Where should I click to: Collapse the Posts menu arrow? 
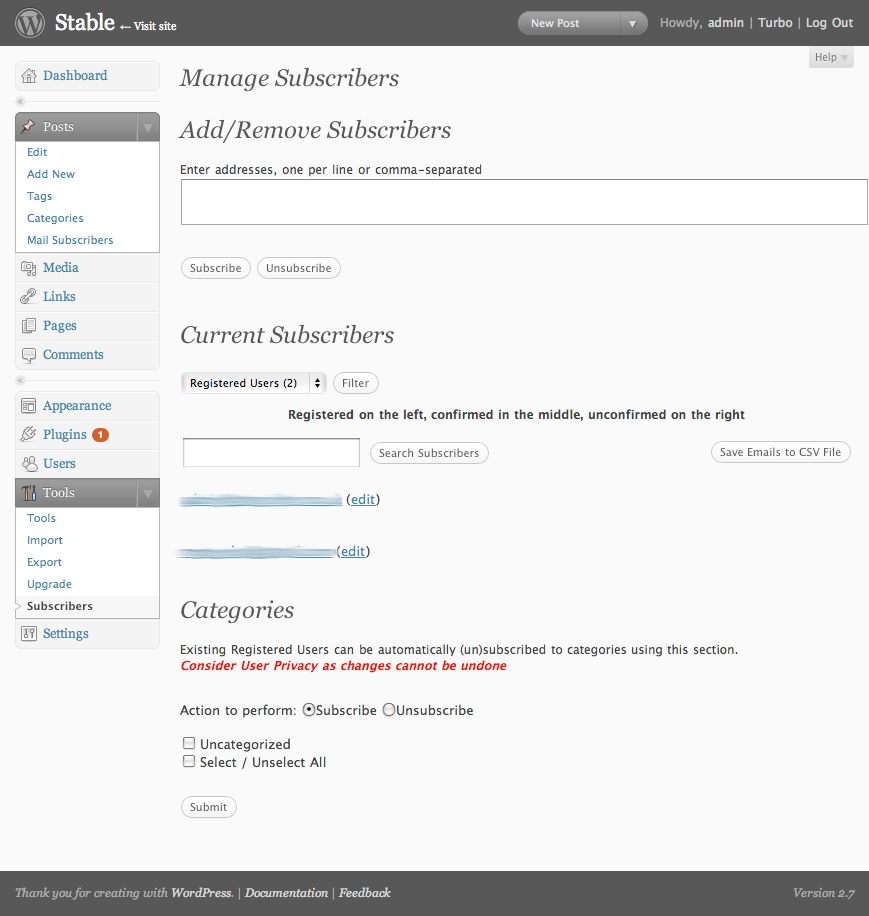148,127
